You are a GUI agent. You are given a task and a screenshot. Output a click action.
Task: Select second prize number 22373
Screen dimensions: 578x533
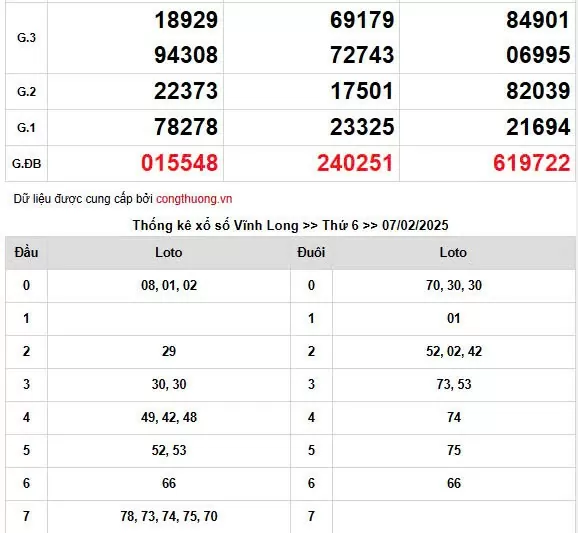pyautogui.click(x=186, y=91)
